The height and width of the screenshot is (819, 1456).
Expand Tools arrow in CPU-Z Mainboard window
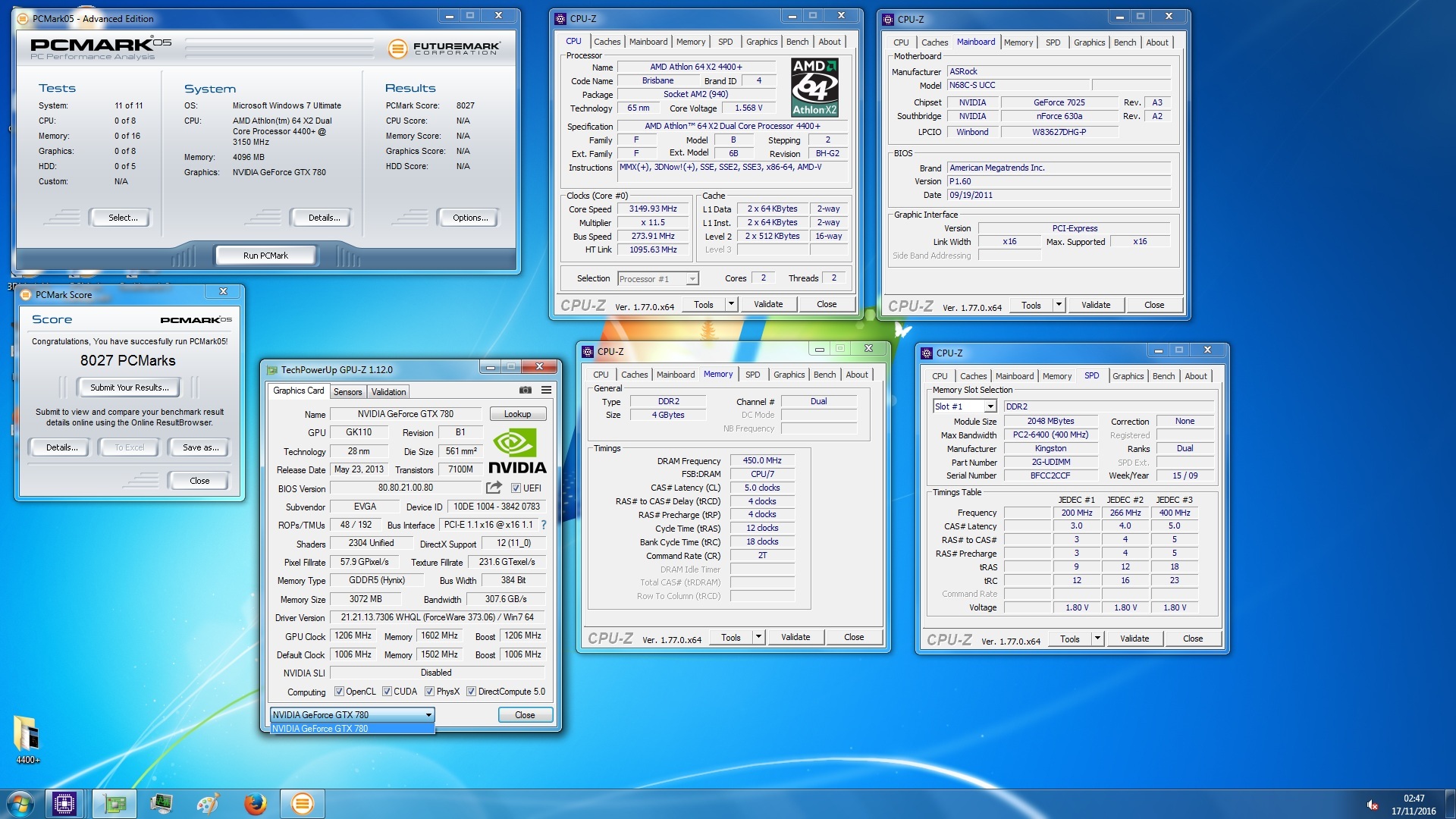[x=1059, y=305]
